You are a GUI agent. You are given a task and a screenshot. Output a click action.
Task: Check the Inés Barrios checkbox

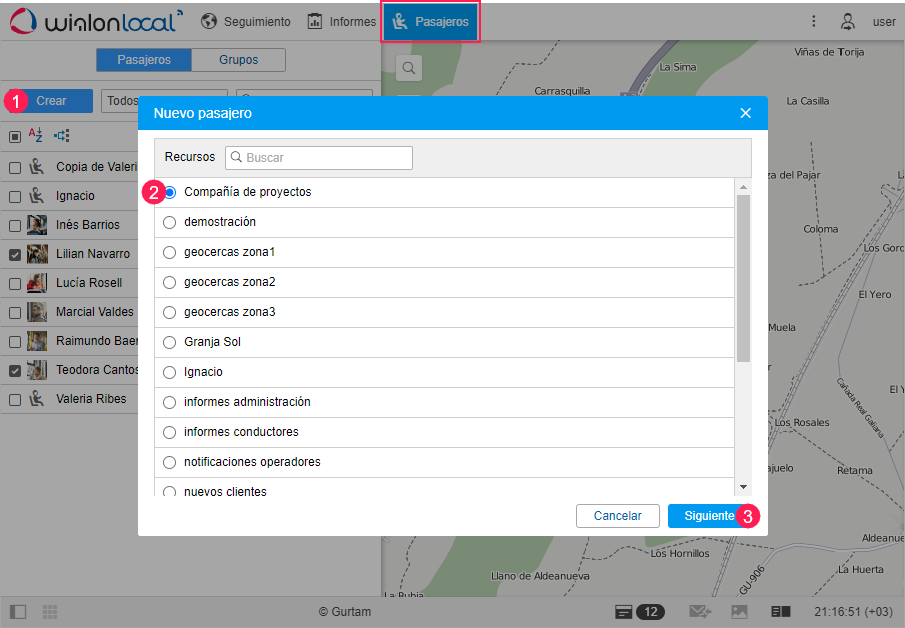click(15, 225)
